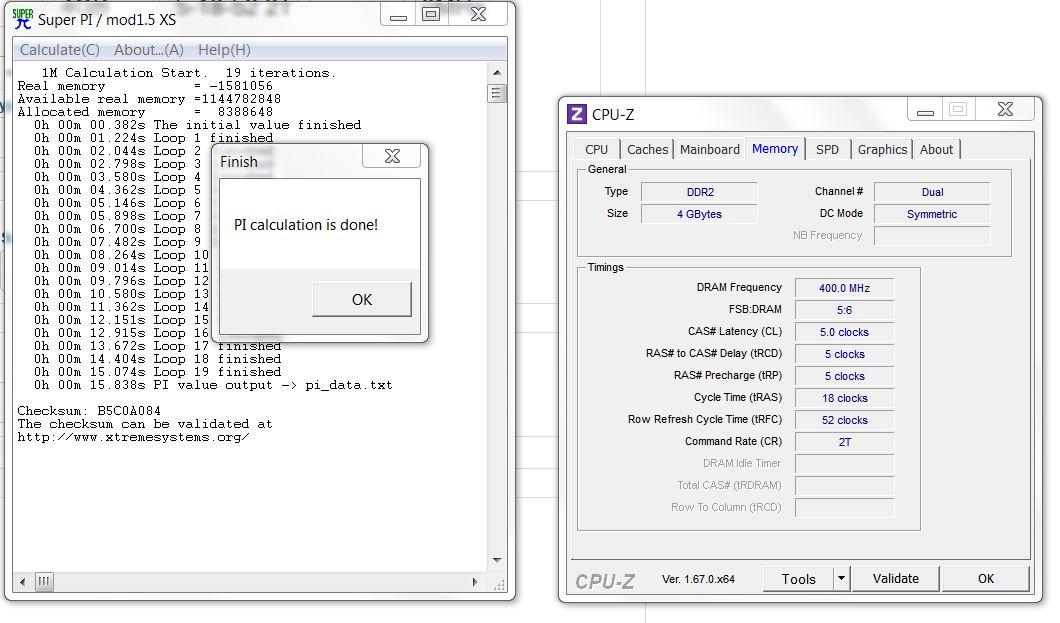Click the scroll up arrow in Super PI

click(x=497, y=72)
